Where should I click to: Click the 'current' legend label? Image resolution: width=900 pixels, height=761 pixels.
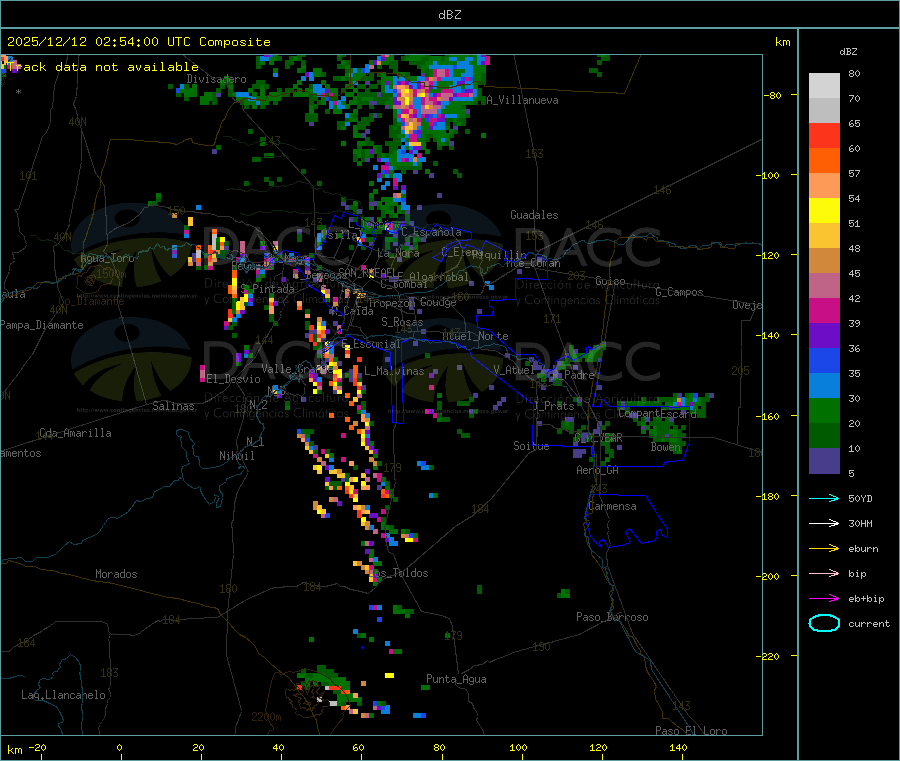(869, 623)
